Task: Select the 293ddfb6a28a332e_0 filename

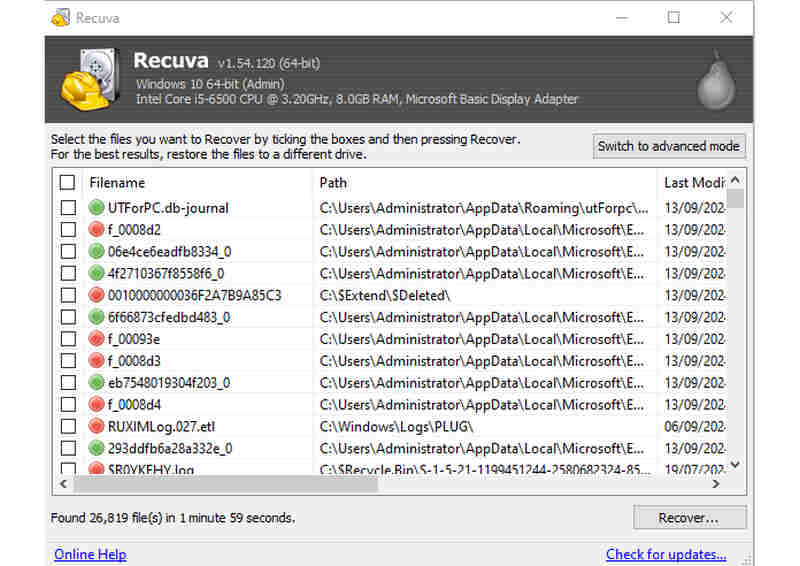Action: (170, 448)
